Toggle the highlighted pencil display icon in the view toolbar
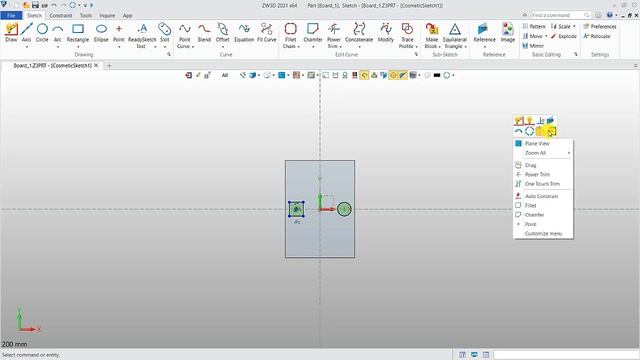The image size is (640, 360). (x=402, y=75)
